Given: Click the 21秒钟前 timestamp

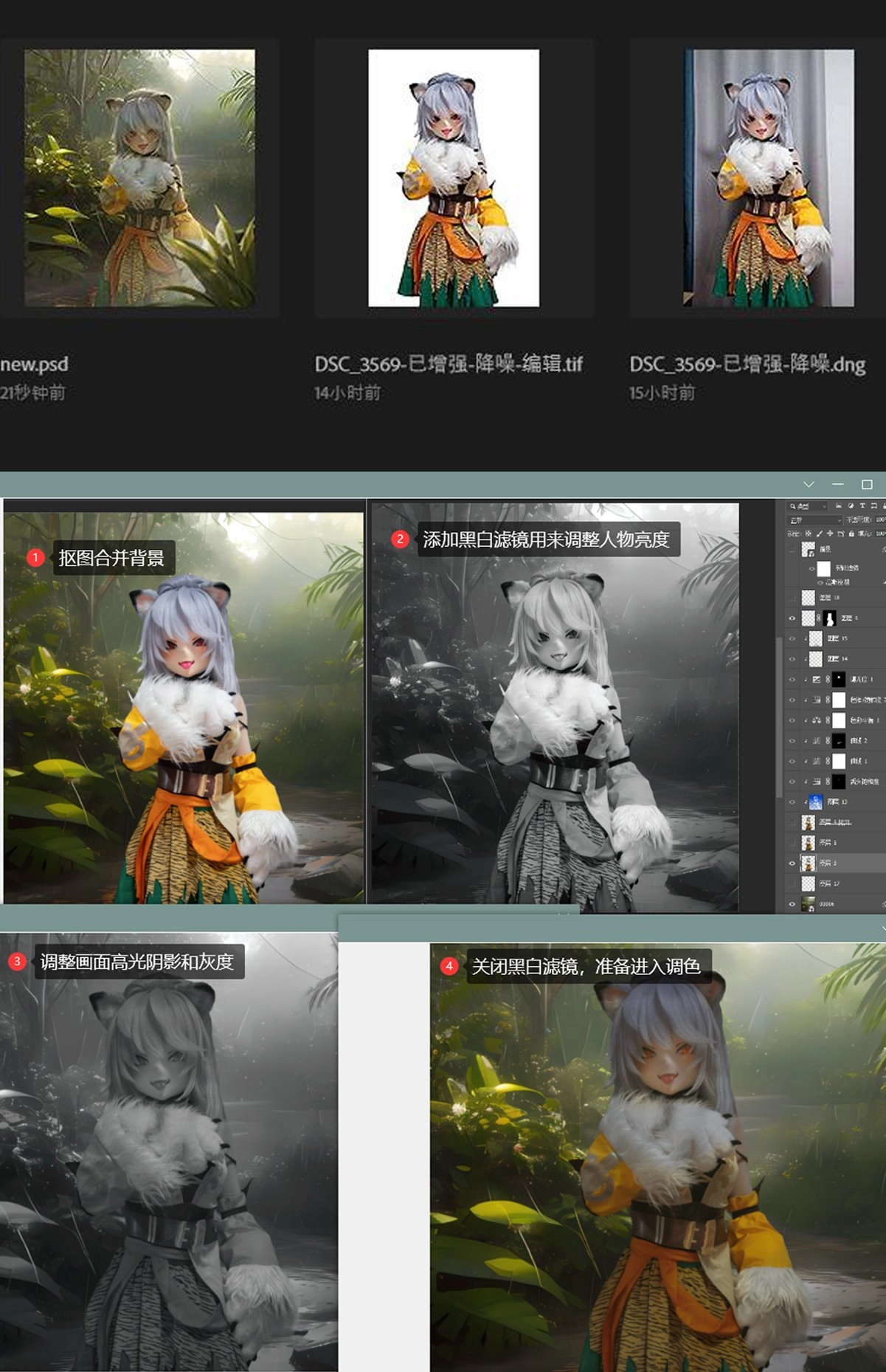Looking at the screenshot, I should coord(32,393).
